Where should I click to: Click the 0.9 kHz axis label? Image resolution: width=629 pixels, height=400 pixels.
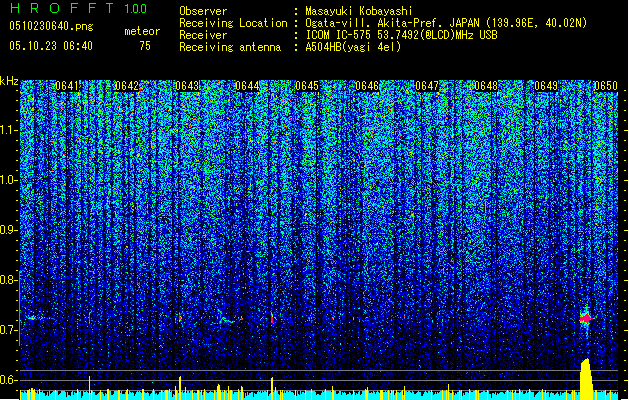pos(8,230)
